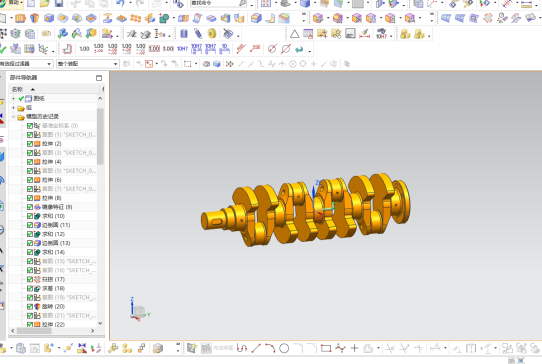Screen dimensions: 542x364
Task: Click the view triad in the viewport corner
Action: (139, 310)
